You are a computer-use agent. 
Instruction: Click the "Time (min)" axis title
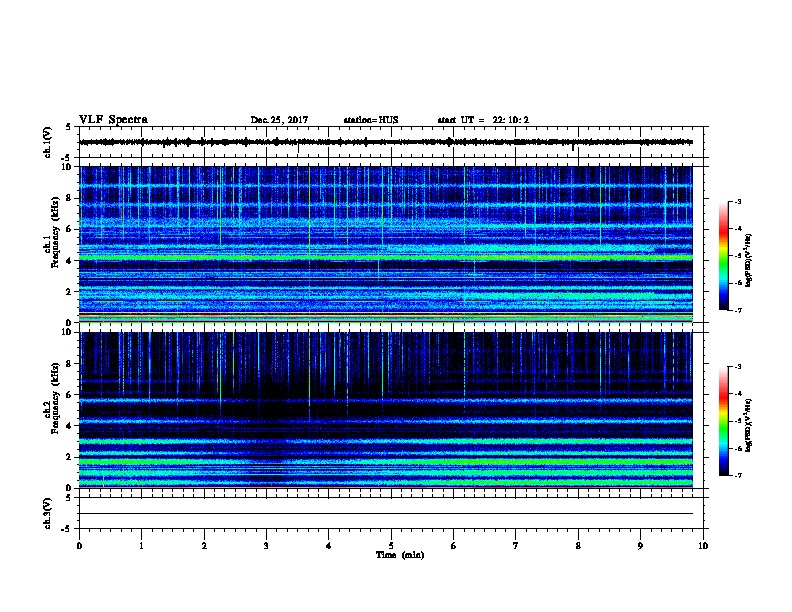(x=400, y=555)
